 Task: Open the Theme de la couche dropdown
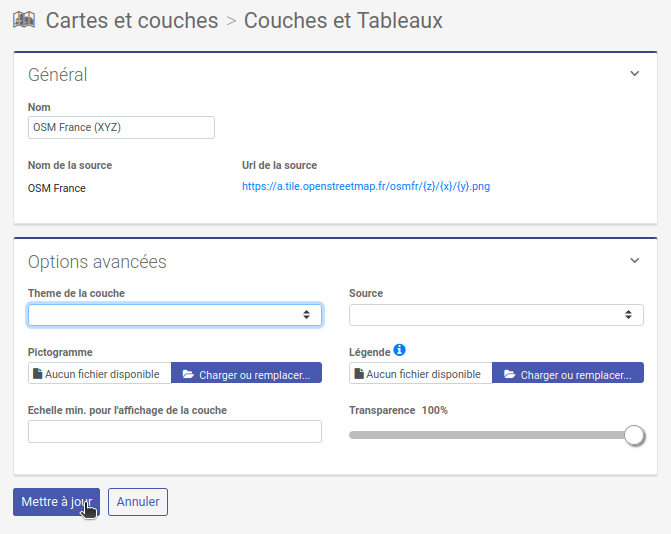(175, 315)
